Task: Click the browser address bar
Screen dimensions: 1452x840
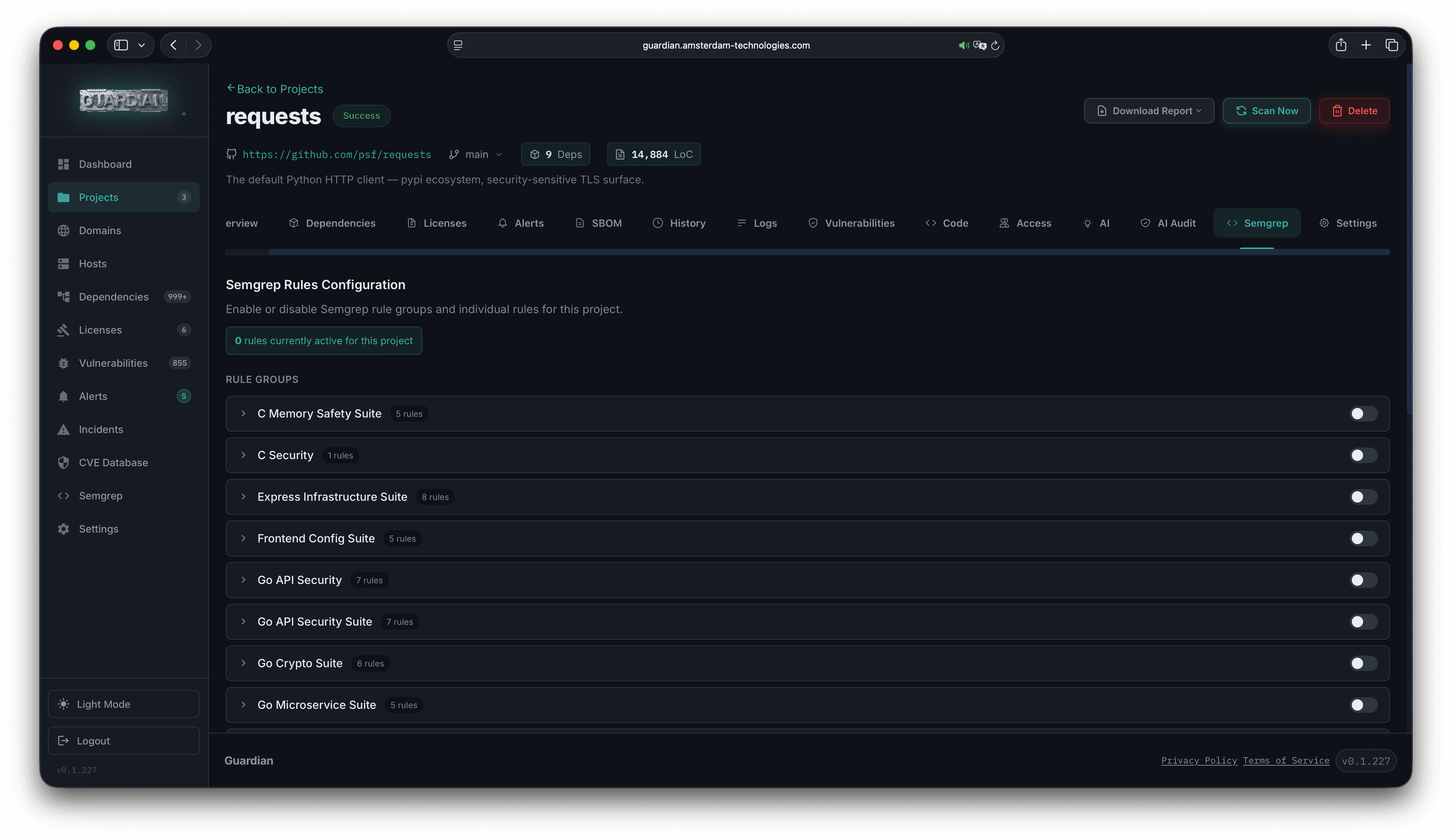Action: pyautogui.click(x=725, y=45)
